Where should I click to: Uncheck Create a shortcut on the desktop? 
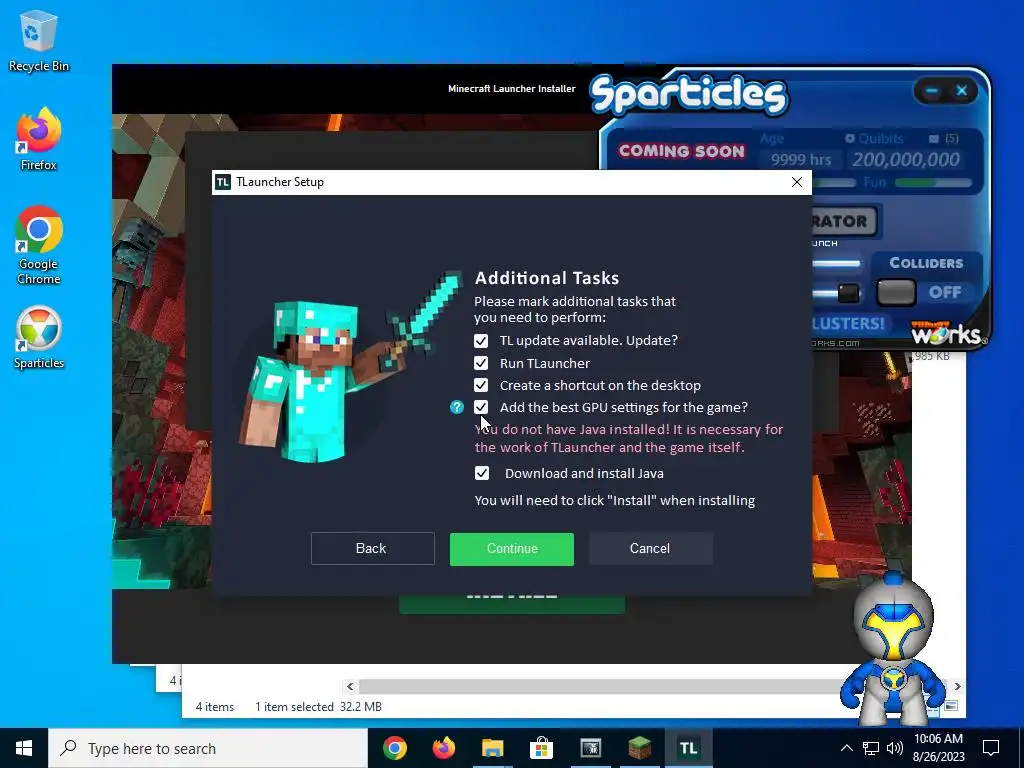[481, 385]
